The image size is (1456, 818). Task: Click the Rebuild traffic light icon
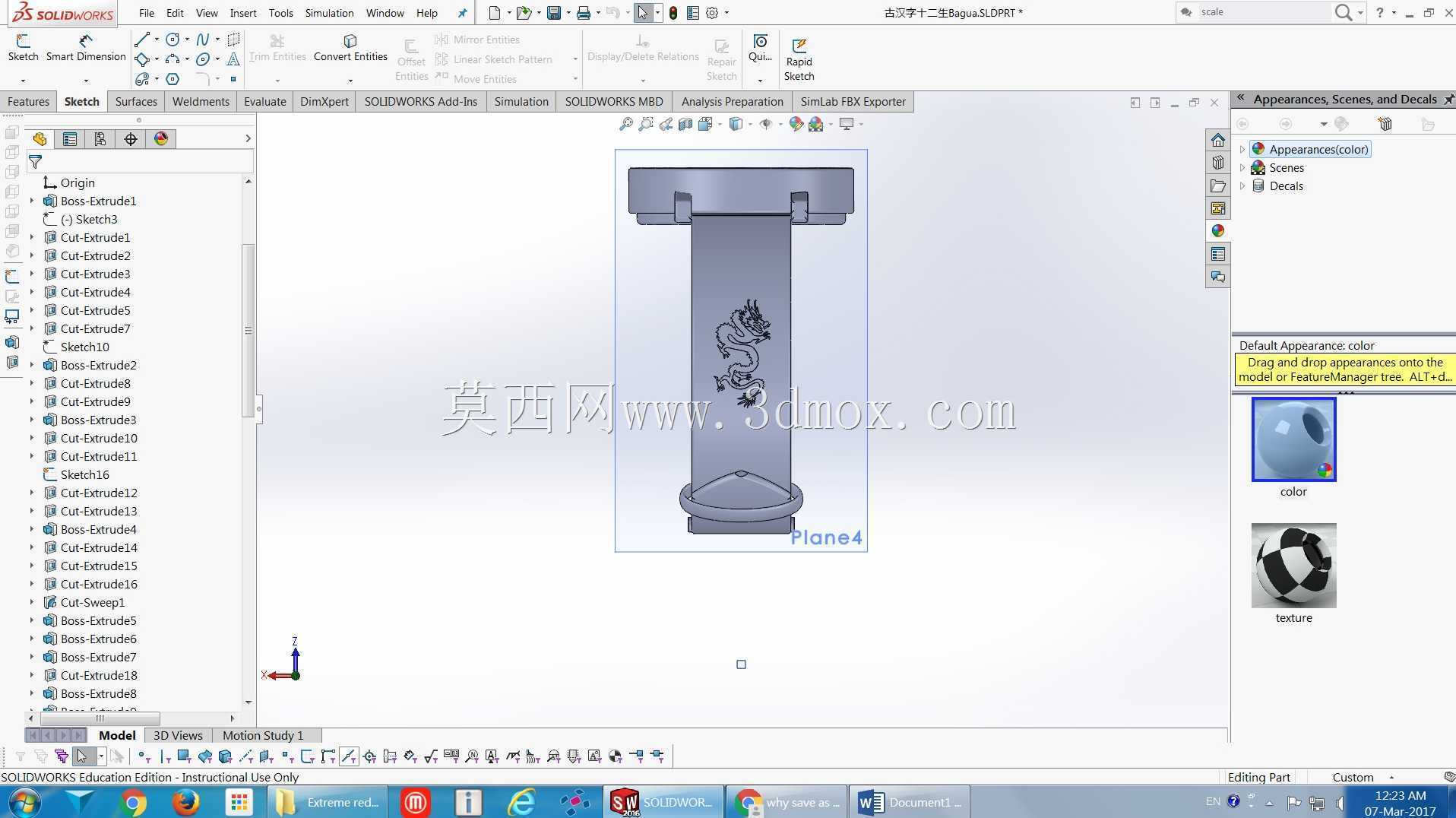click(673, 13)
